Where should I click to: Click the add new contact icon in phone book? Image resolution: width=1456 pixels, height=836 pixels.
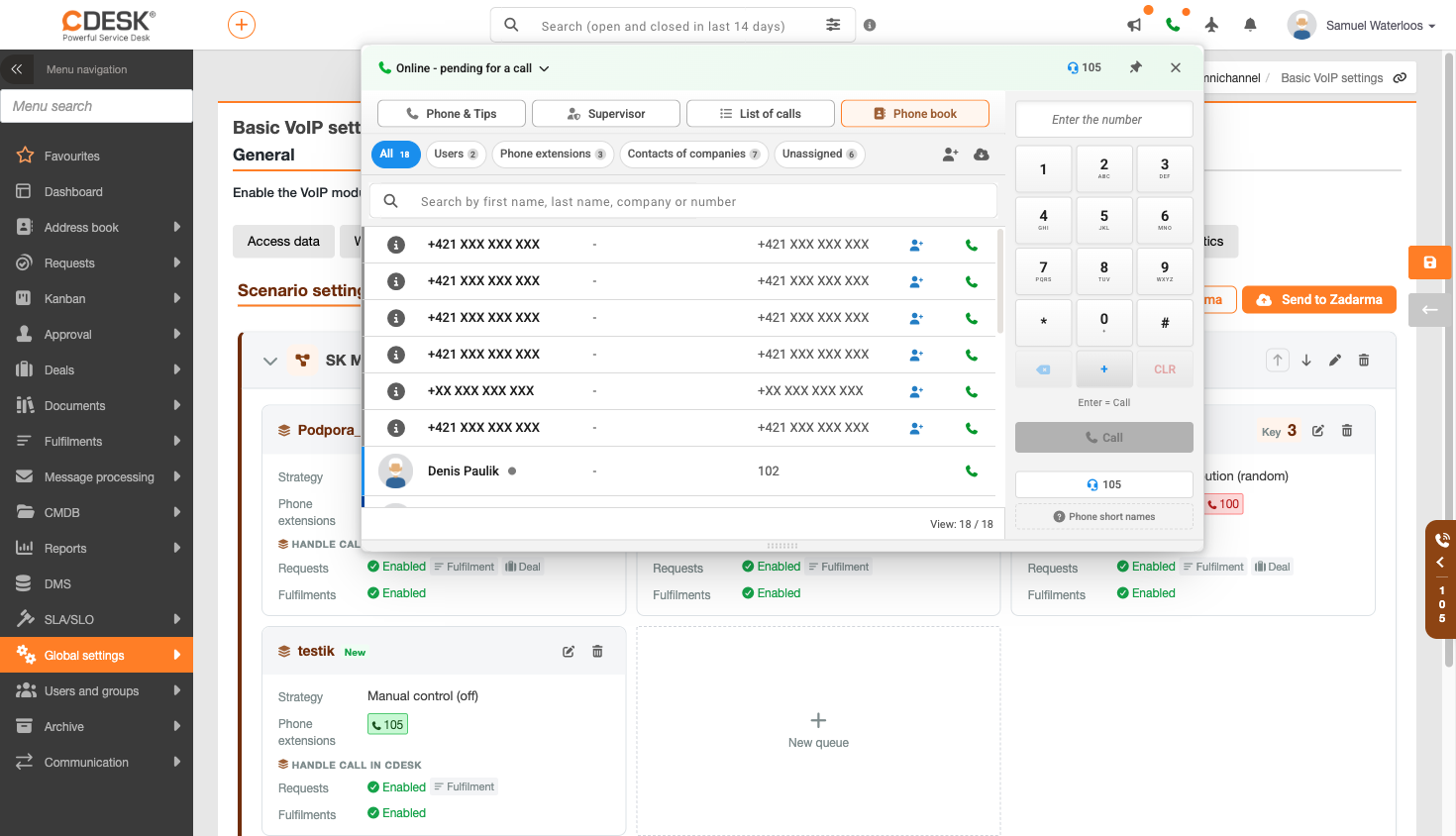pos(950,155)
